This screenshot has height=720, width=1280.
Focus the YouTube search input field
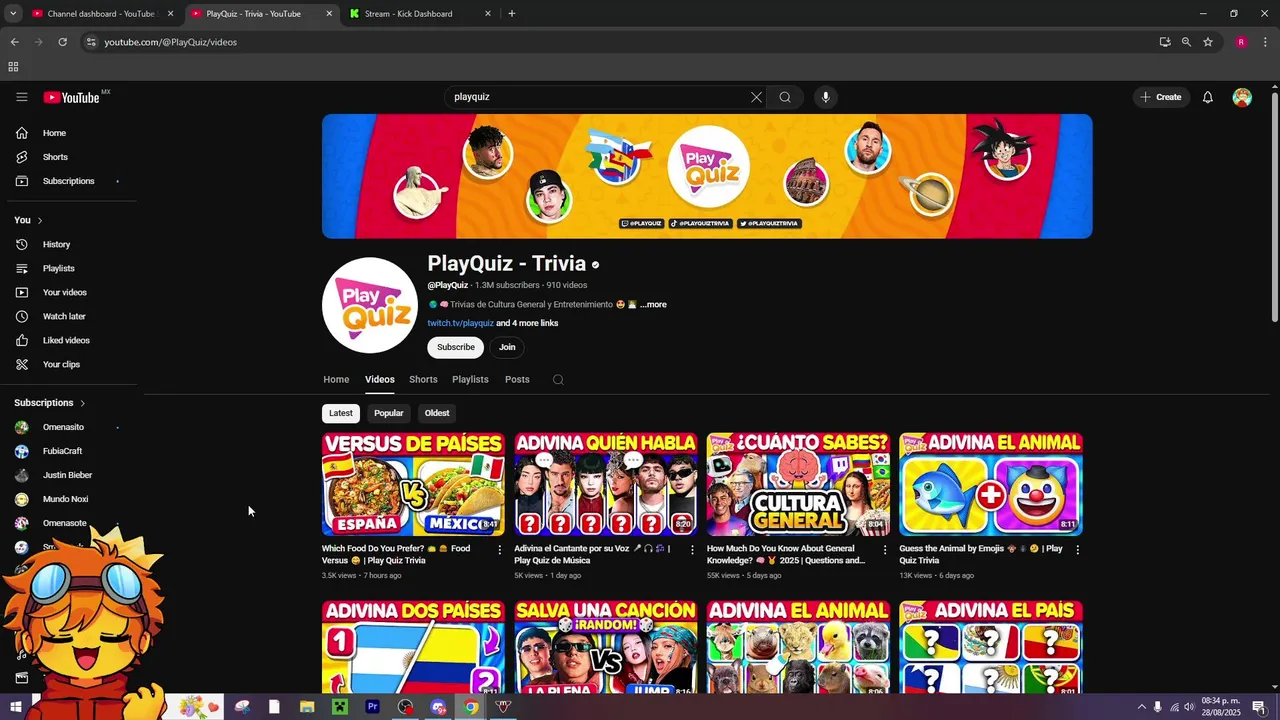pos(598,97)
